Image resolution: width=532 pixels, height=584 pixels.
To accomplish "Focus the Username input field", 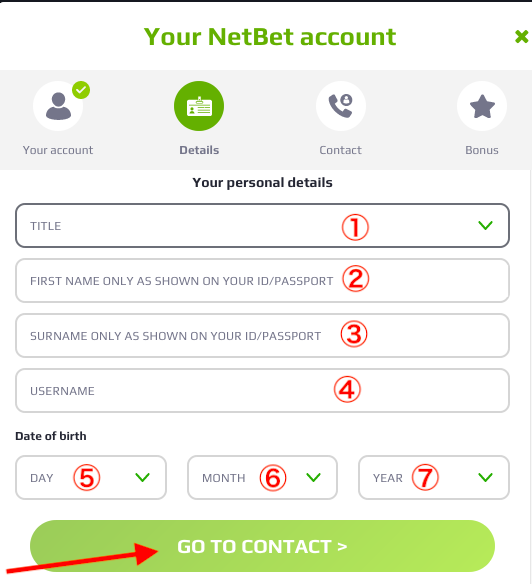I will coord(262,391).
